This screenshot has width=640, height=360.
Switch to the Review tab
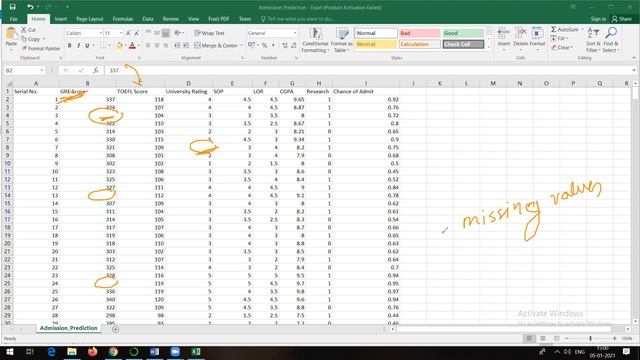pyautogui.click(x=171, y=19)
